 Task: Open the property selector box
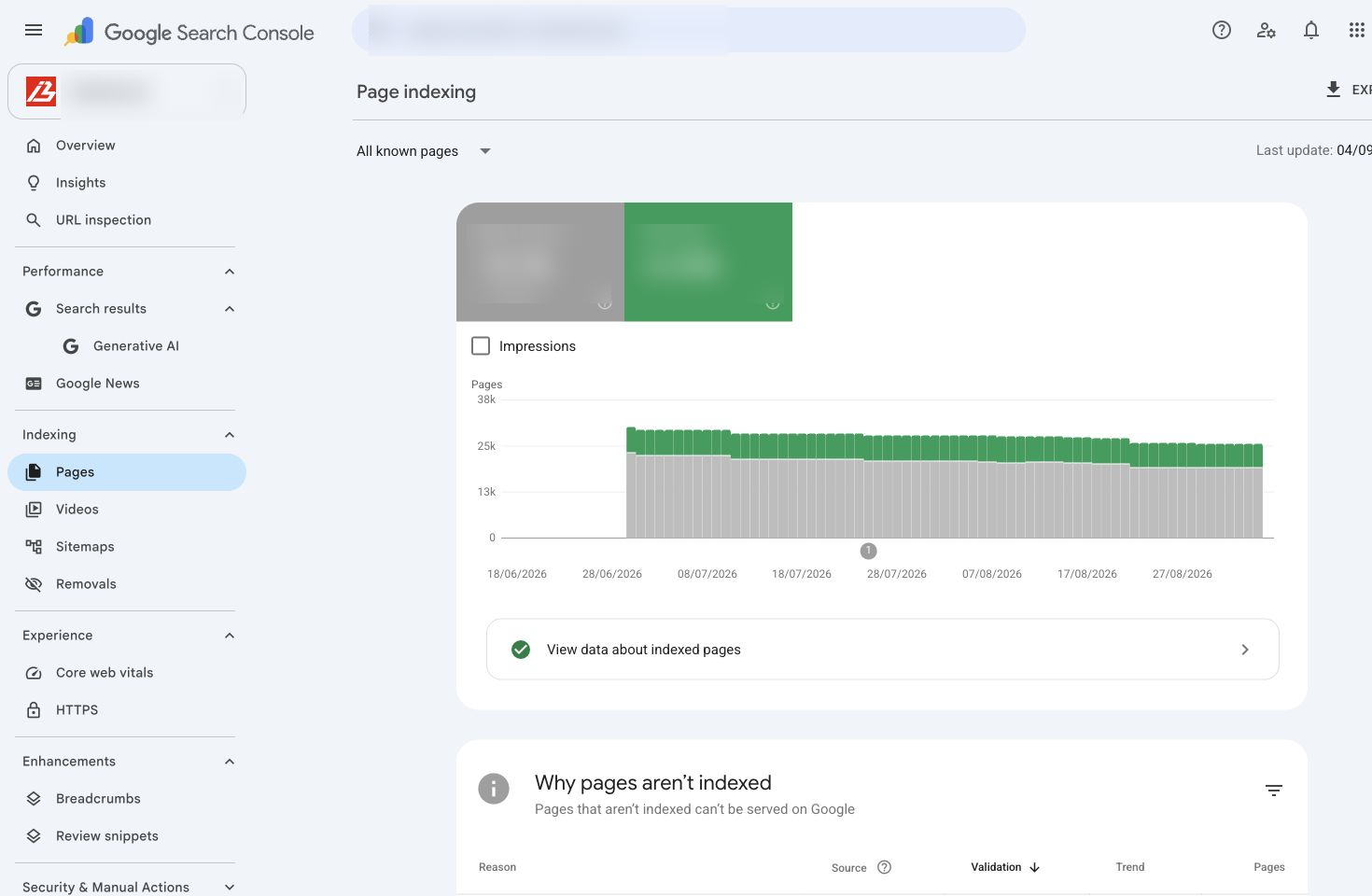(x=127, y=91)
